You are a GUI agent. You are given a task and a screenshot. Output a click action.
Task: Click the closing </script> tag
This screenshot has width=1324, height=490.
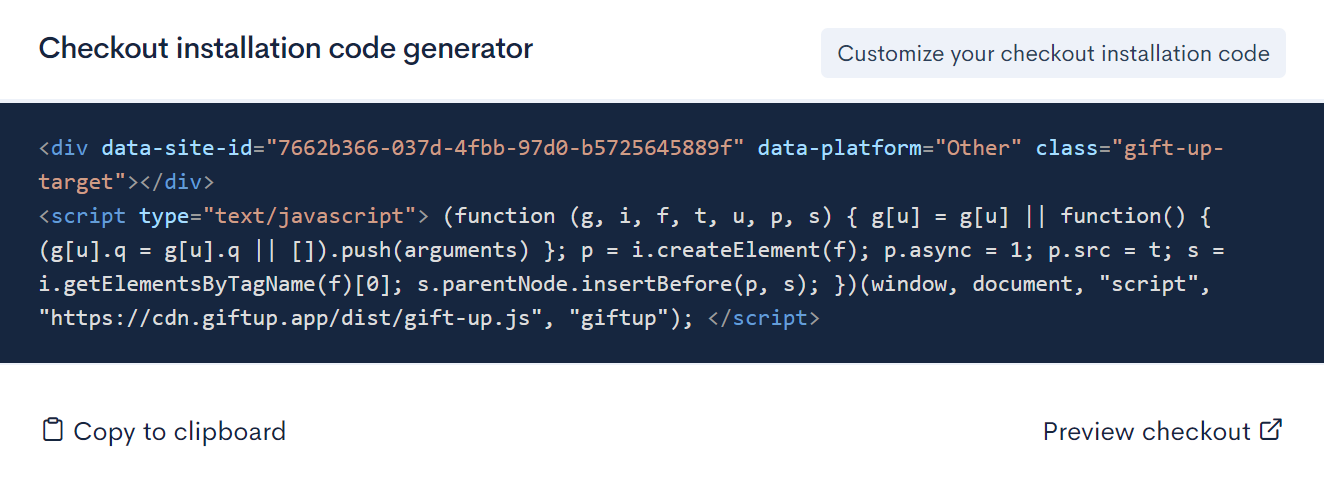click(x=763, y=319)
